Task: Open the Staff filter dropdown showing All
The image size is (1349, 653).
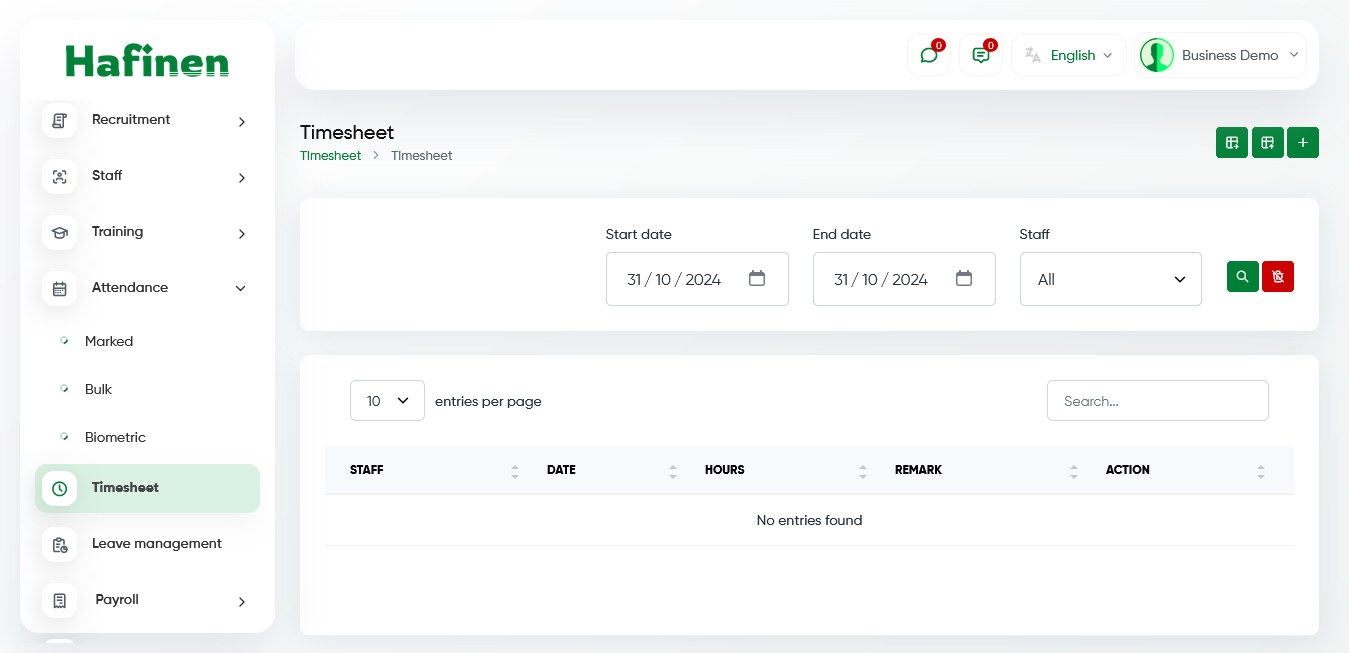Action: coord(1110,279)
